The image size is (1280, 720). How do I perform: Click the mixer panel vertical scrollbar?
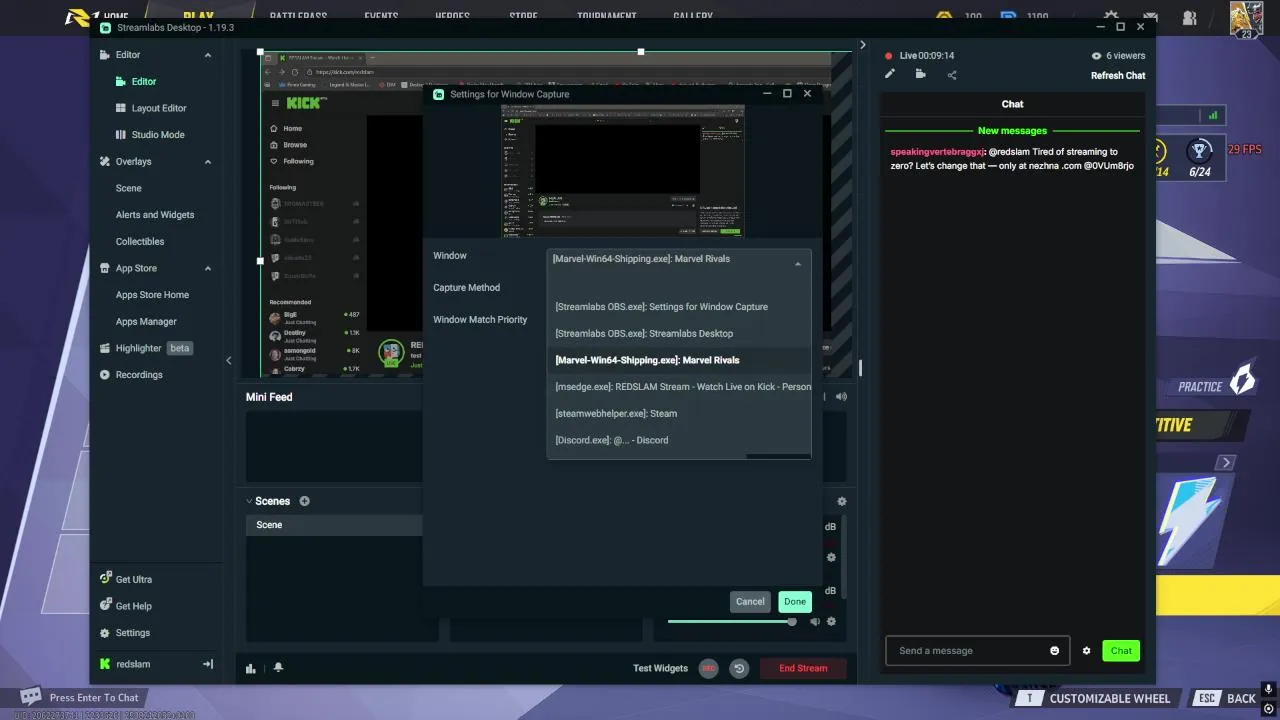(x=845, y=557)
